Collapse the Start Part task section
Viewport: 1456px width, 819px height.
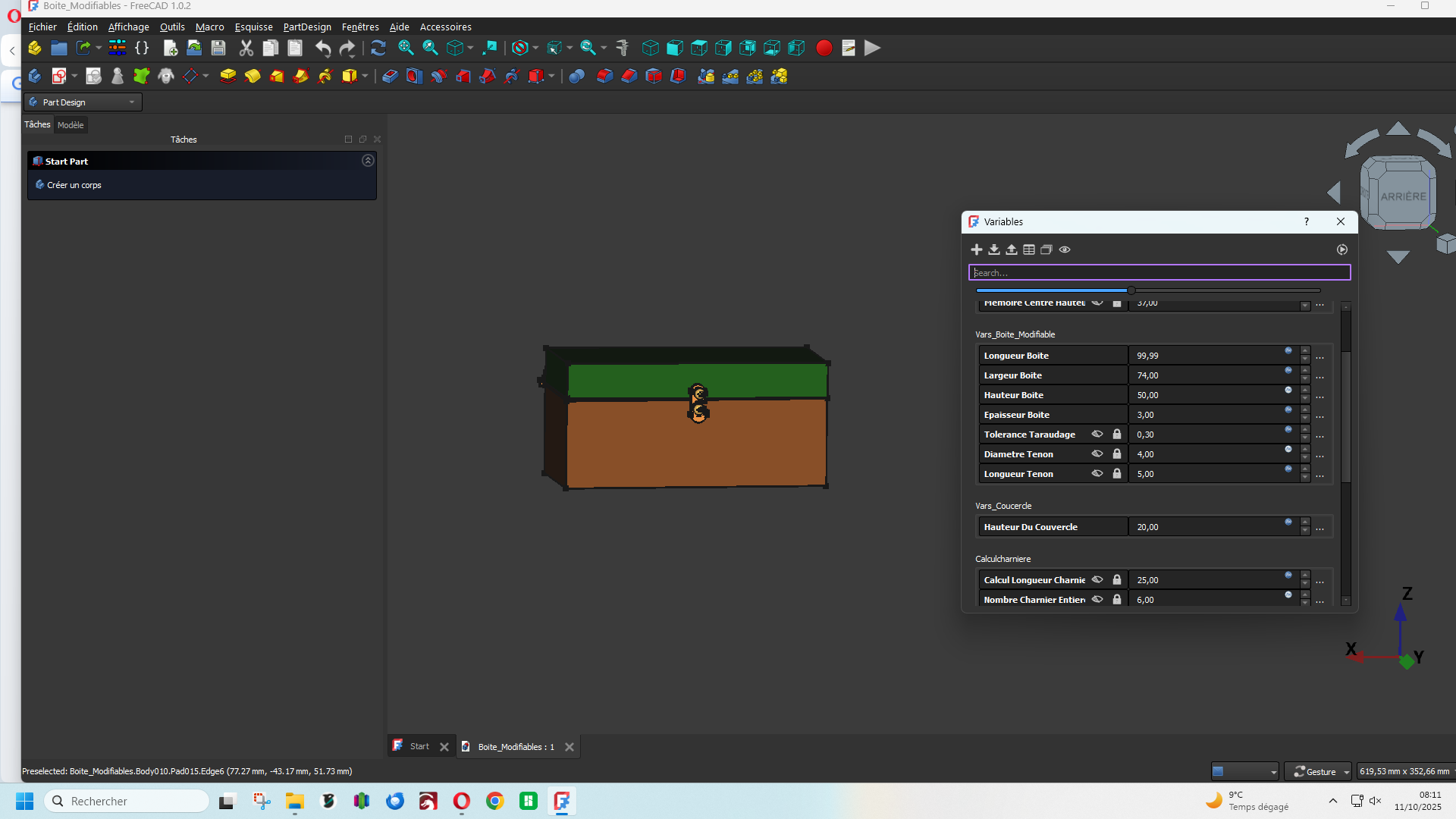point(368,161)
